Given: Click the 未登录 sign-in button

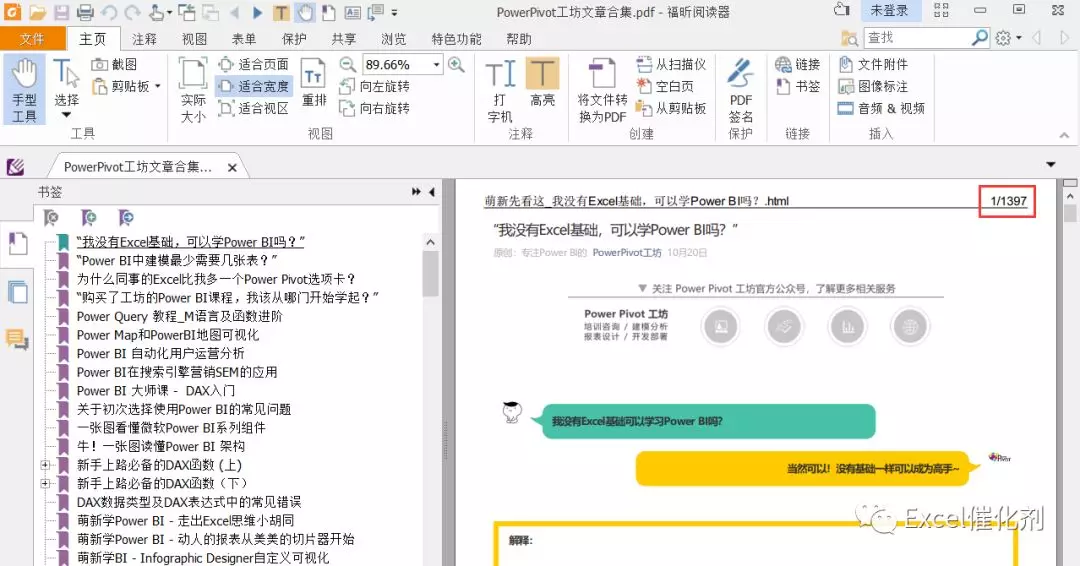Looking at the screenshot, I should (x=889, y=10).
